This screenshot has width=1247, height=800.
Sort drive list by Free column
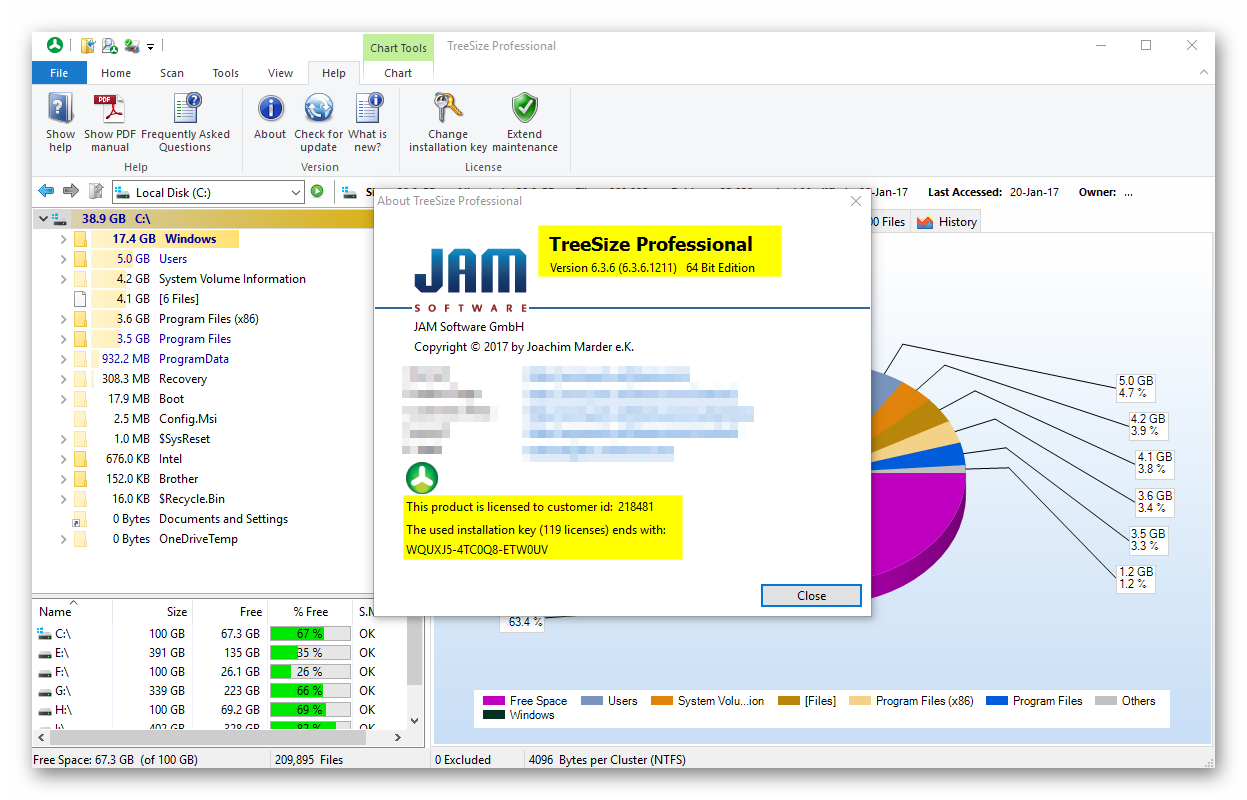(230, 611)
